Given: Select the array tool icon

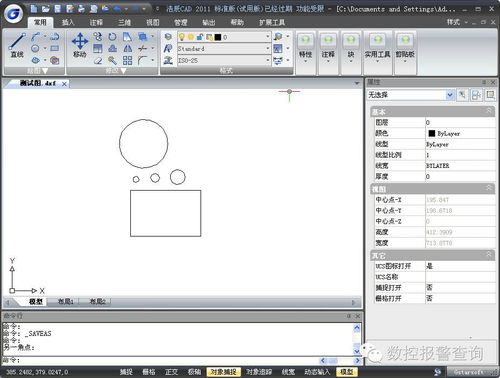Looking at the screenshot, I should pos(127,60).
